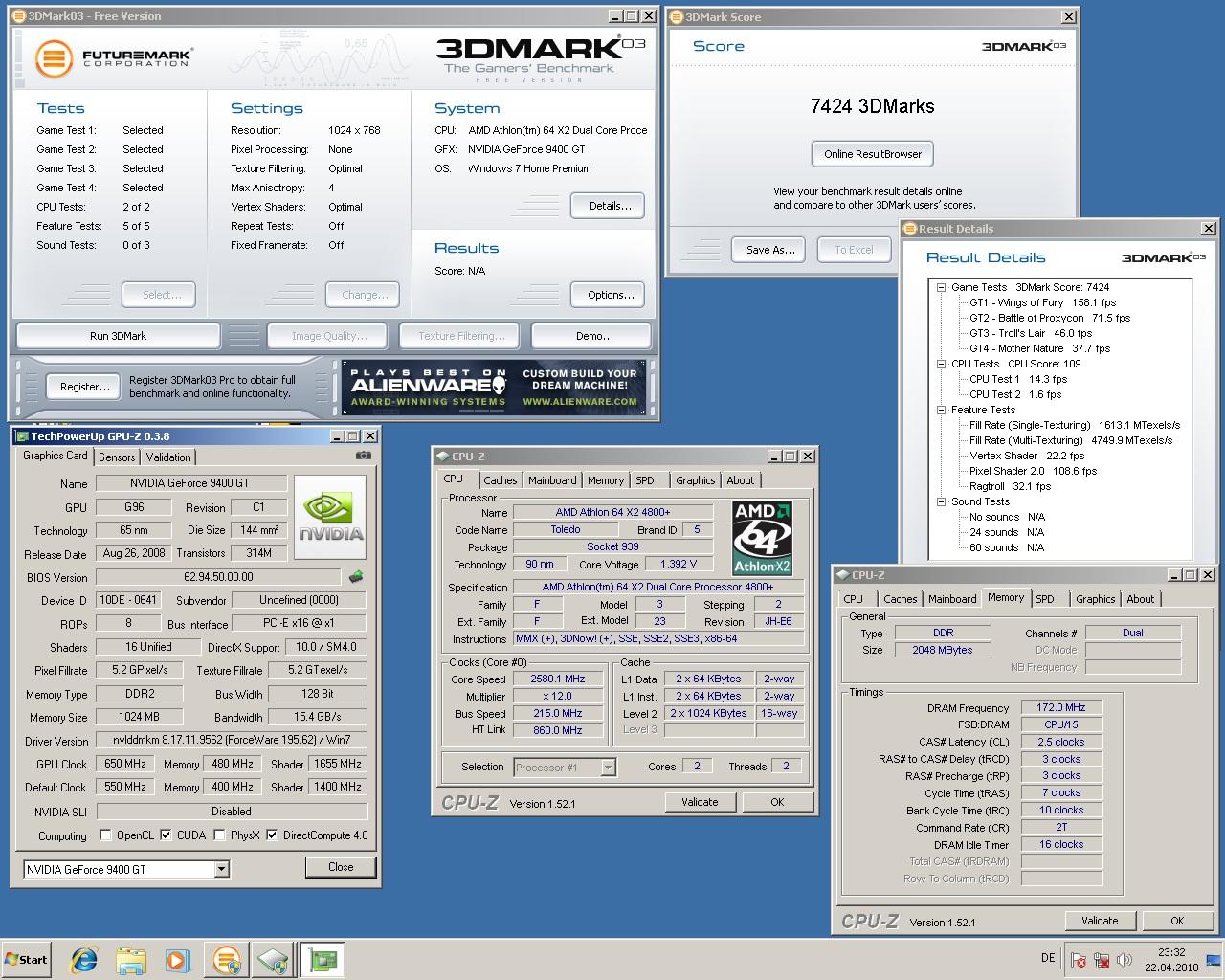Open system Details in 3DMark03

click(x=610, y=206)
